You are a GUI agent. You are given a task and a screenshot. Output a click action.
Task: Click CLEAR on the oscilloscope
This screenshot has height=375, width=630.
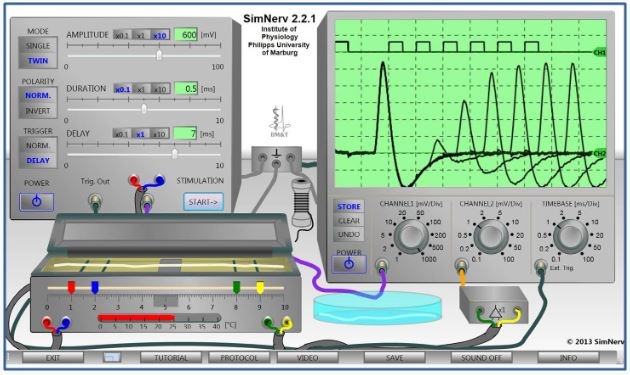pyautogui.click(x=349, y=221)
